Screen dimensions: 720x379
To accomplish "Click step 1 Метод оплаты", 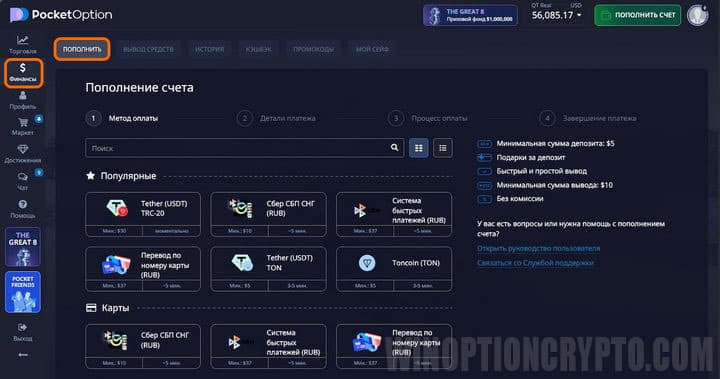I will pos(122,119).
